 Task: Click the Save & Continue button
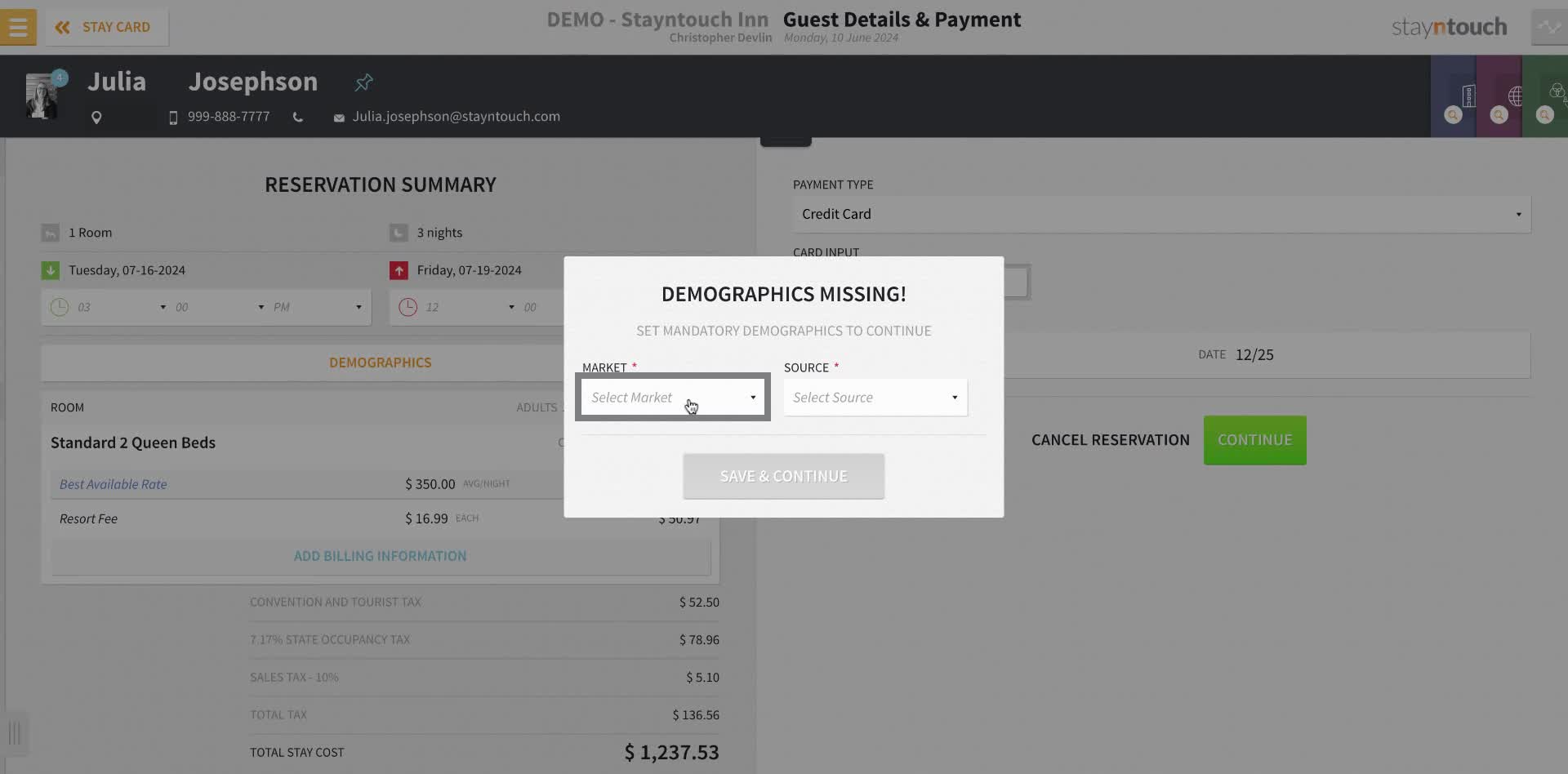784,476
